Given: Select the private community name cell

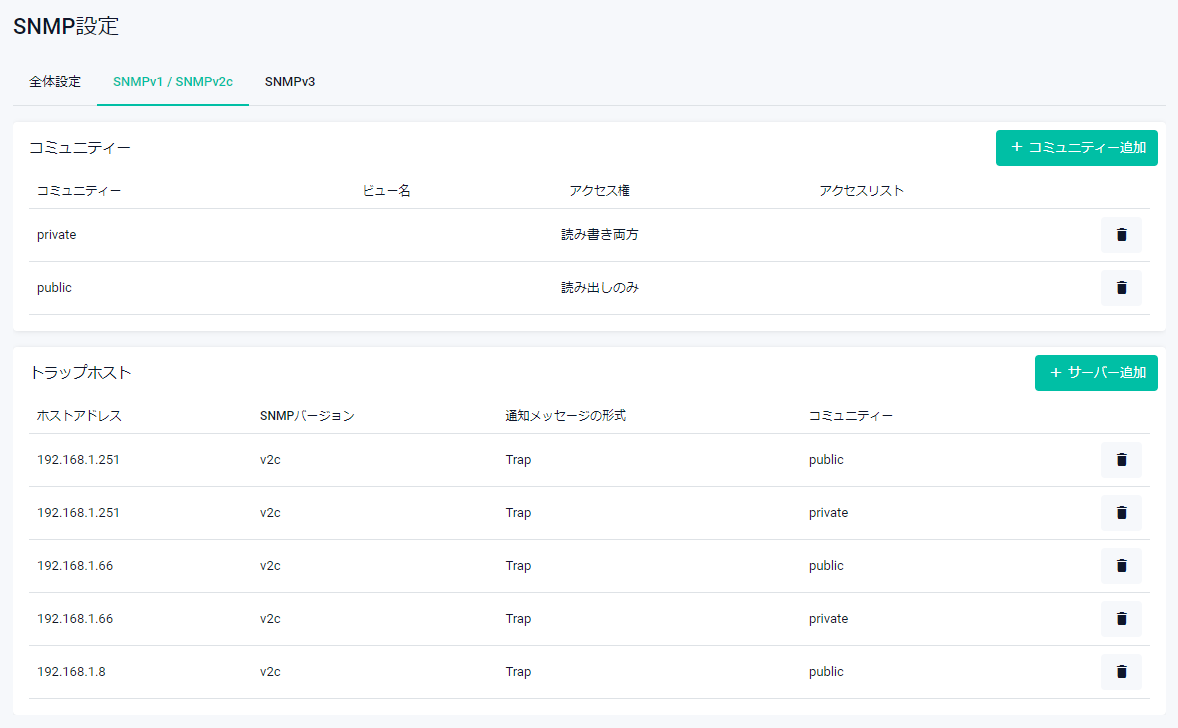Looking at the screenshot, I should pyautogui.click(x=57, y=235).
